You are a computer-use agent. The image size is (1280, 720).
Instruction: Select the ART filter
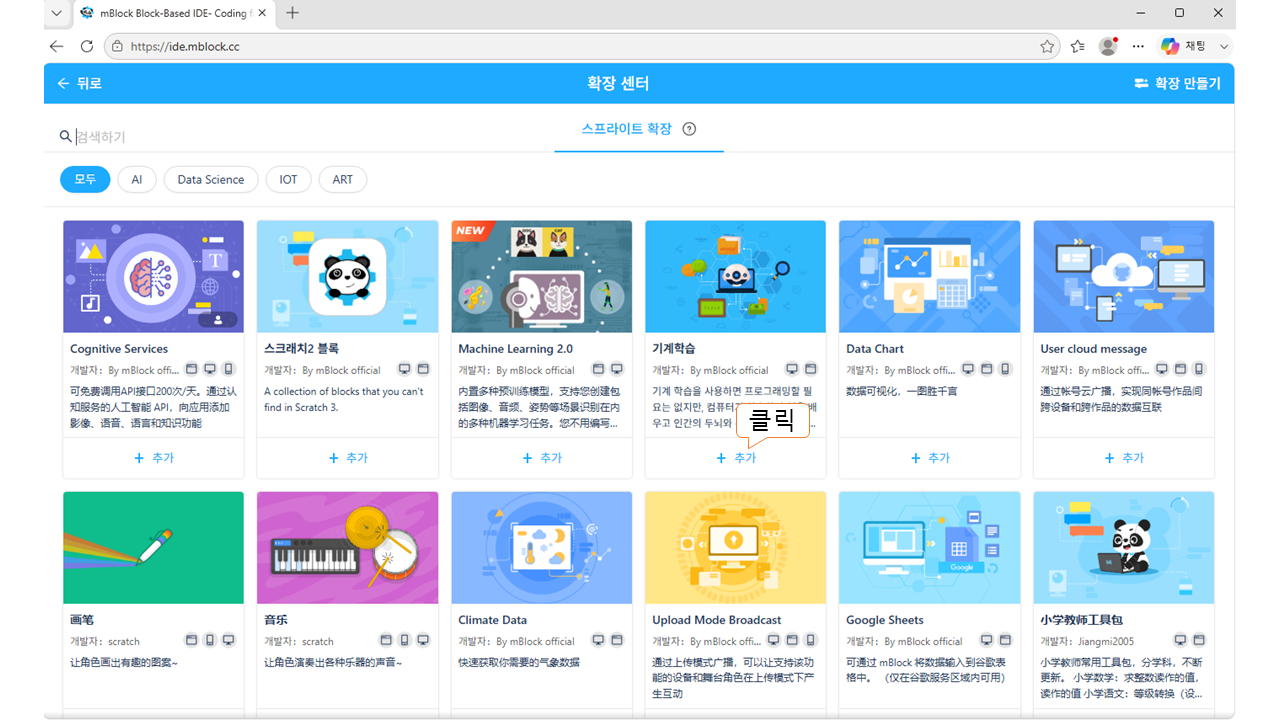pyautogui.click(x=343, y=180)
